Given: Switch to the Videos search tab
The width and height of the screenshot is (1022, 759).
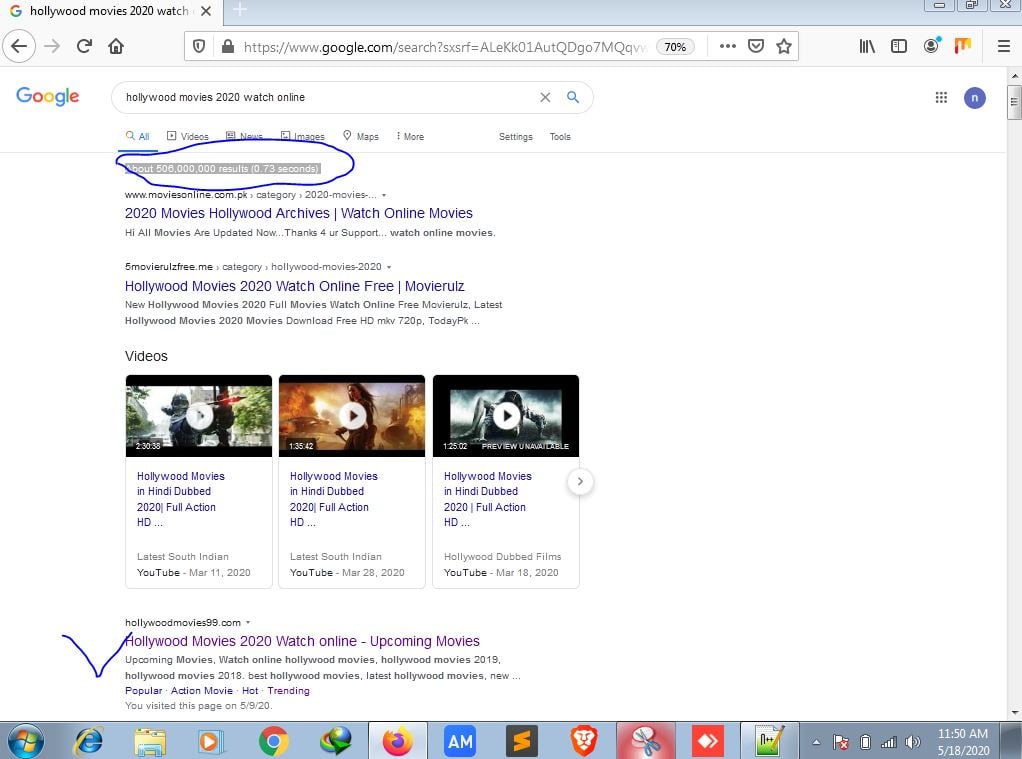Looking at the screenshot, I should (188, 136).
